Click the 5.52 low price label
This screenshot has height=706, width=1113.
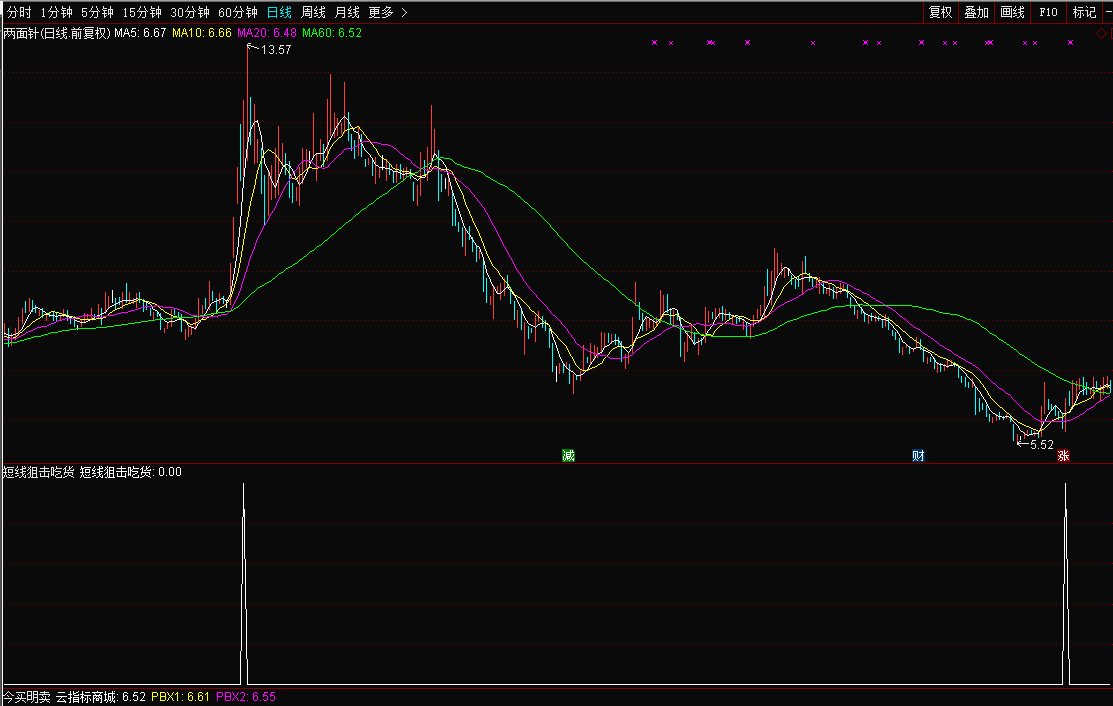(x=1041, y=445)
